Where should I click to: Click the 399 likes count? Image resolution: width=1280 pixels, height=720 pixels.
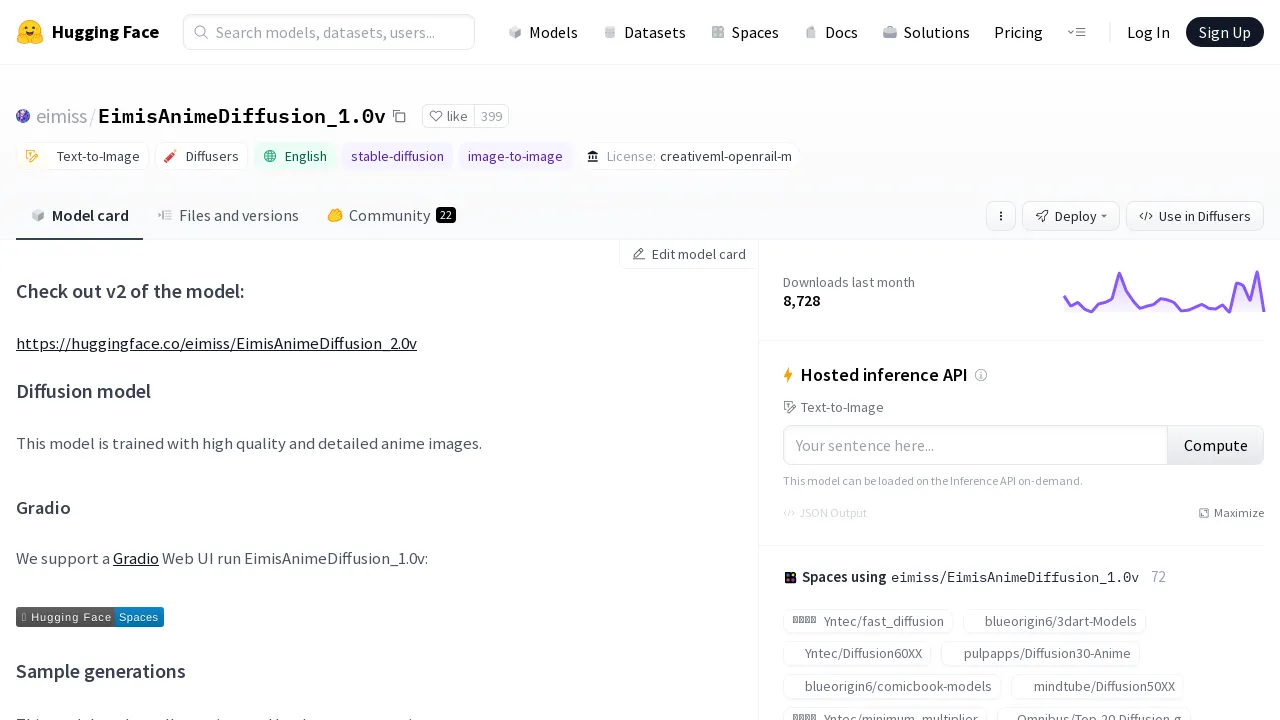(x=491, y=116)
